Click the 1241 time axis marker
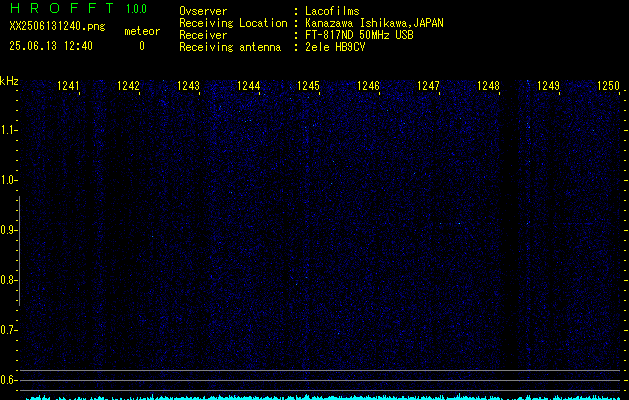 pyautogui.click(x=69, y=86)
